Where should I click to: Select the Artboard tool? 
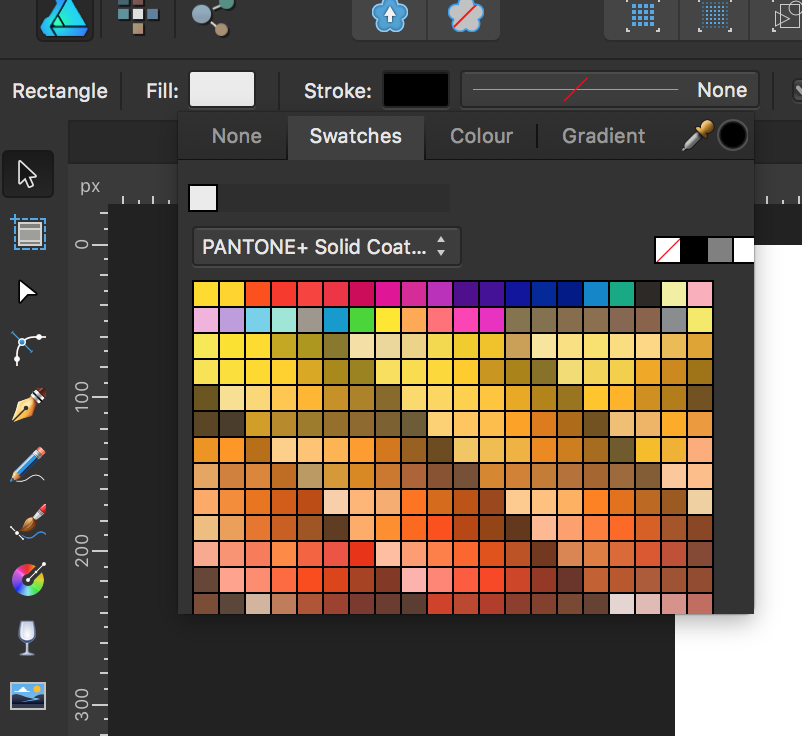click(29, 233)
